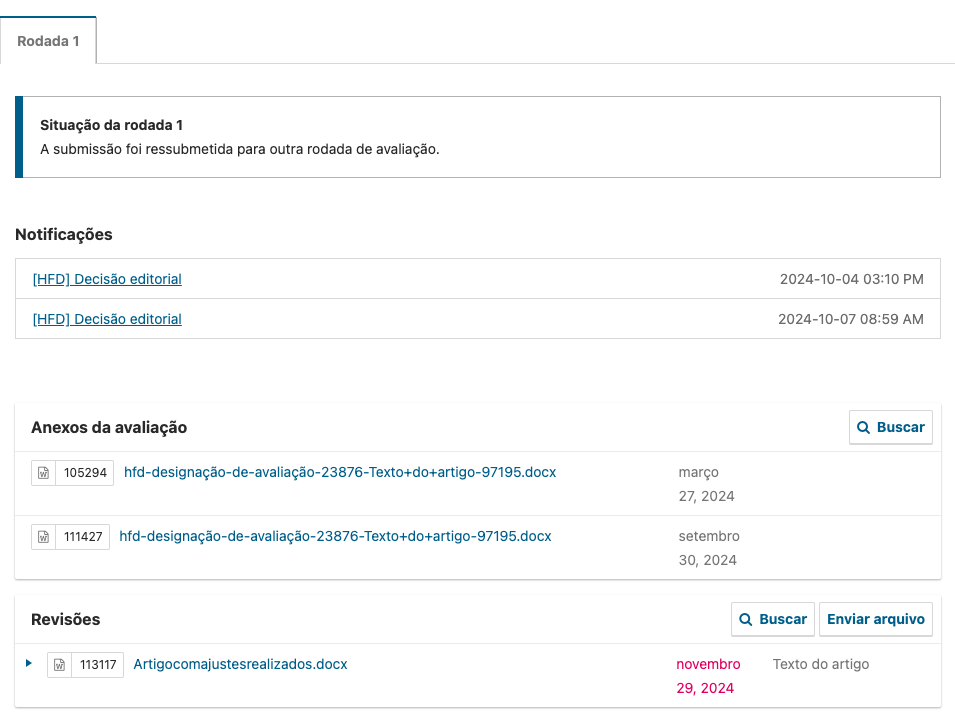
Task: Click the file ID number 105294
Action: tap(85, 473)
